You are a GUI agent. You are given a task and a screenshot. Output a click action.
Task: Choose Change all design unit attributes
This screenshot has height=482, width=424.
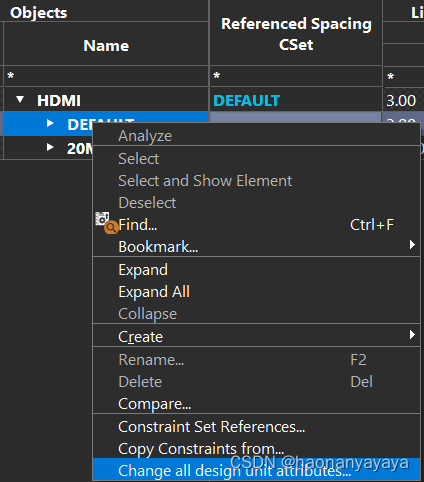(256, 470)
